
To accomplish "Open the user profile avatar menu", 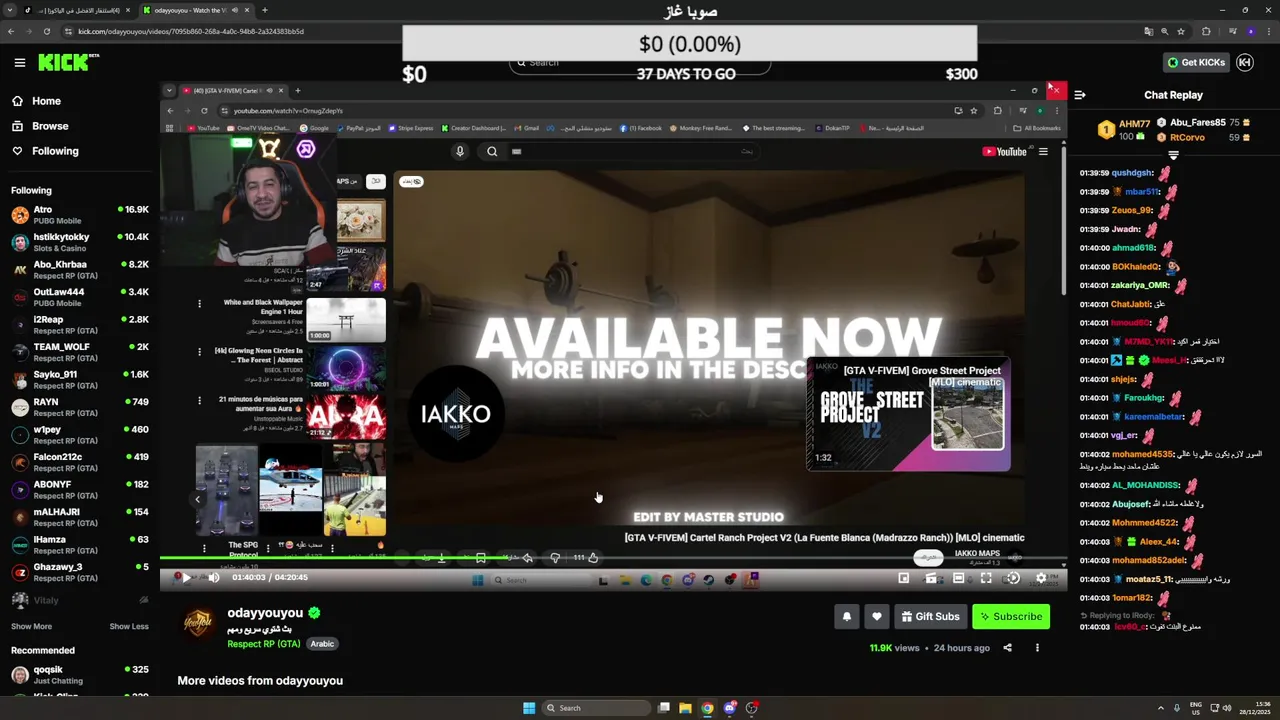I will (x=1245, y=62).
